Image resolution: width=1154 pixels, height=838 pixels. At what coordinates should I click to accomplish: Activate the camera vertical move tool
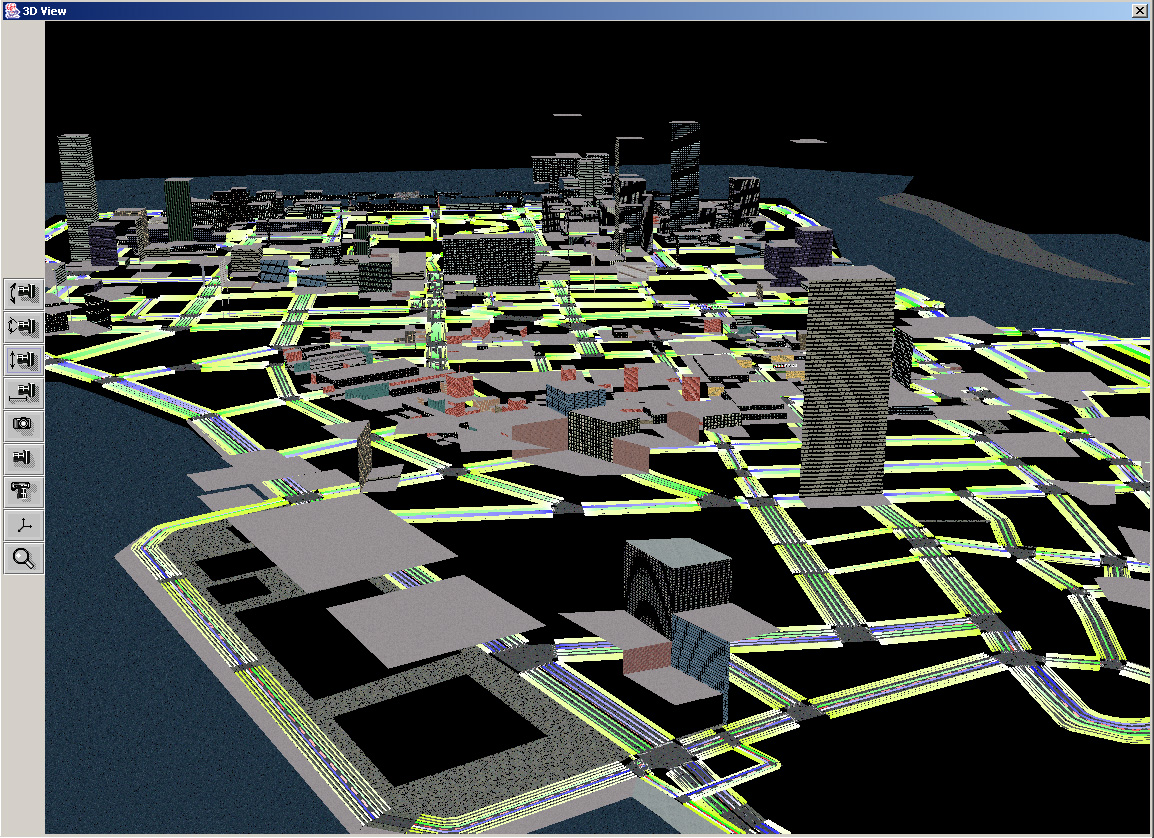click(x=23, y=359)
